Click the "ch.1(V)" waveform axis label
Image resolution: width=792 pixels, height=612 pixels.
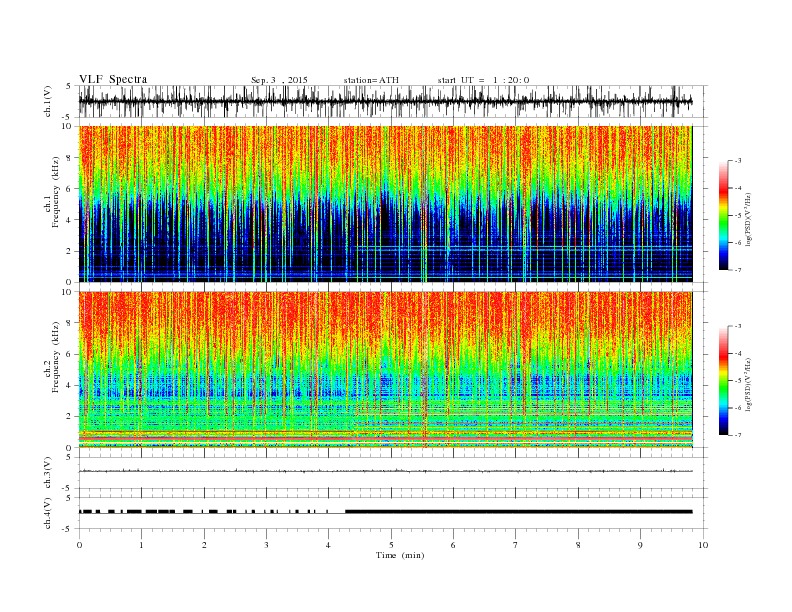tap(48, 102)
